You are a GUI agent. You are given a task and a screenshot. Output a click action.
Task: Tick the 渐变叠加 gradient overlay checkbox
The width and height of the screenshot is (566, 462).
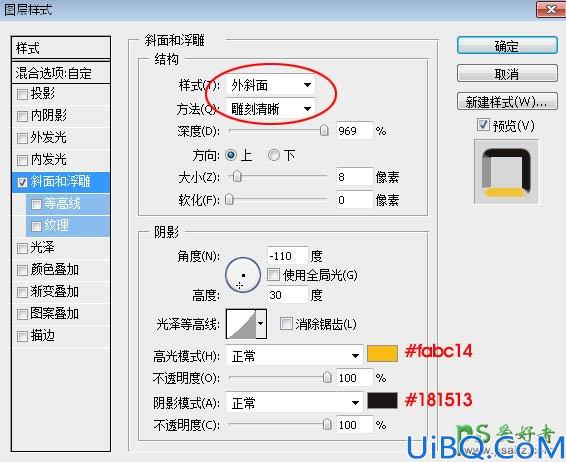22,292
